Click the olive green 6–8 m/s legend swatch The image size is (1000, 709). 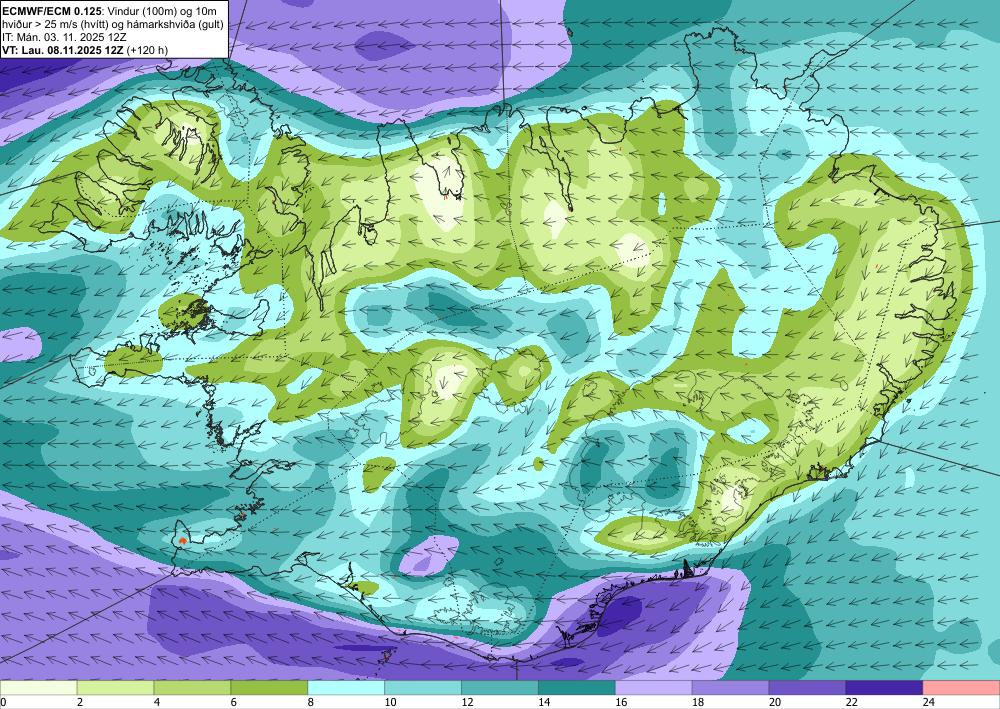click(x=269, y=687)
